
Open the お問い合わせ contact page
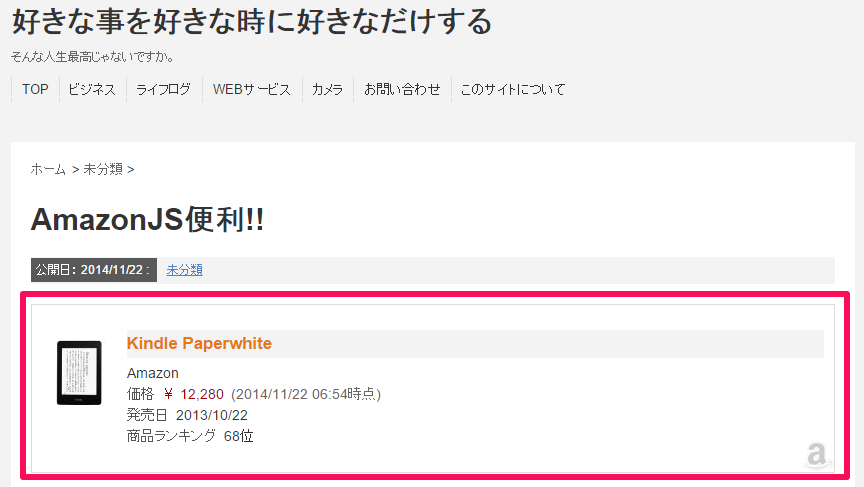coord(402,89)
